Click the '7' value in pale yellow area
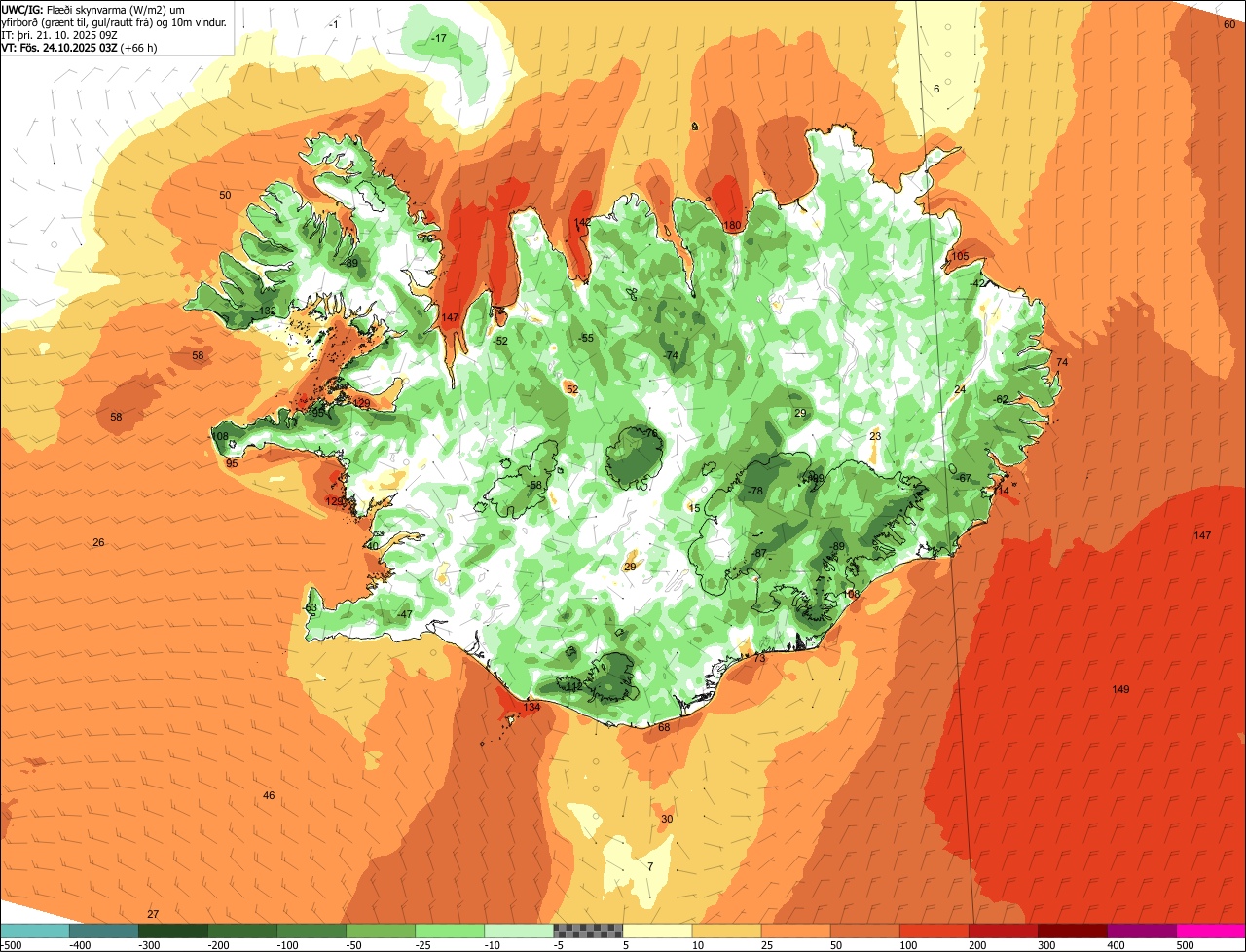The width and height of the screenshot is (1246, 952). (x=650, y=866)
